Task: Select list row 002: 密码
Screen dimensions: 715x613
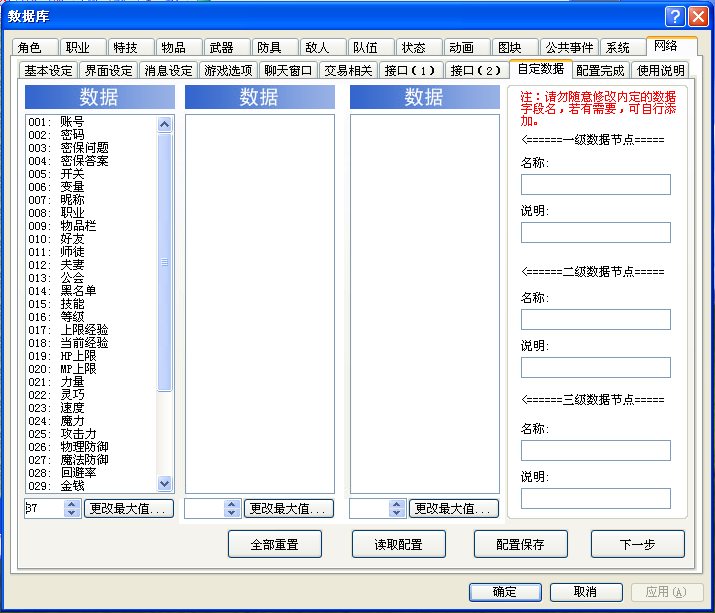Action: pos(91,135)
